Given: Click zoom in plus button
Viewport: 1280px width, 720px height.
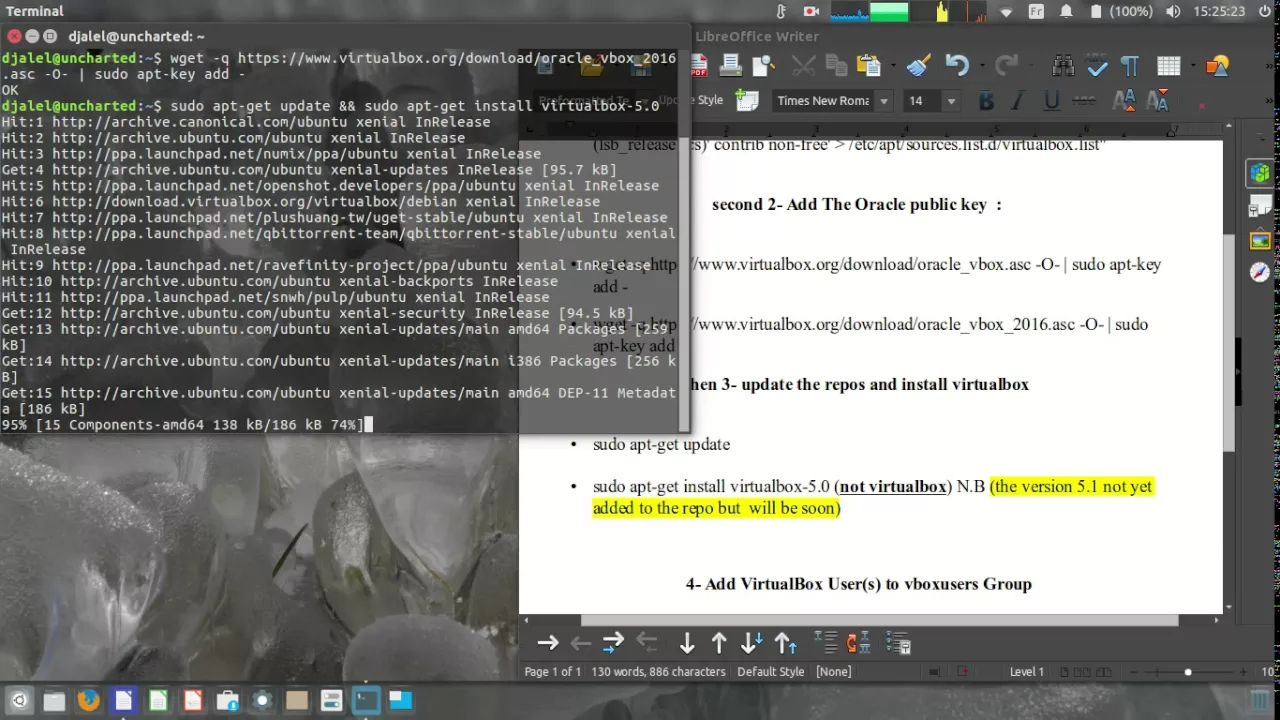Looking at the screenshot, I should (1244, 672).
